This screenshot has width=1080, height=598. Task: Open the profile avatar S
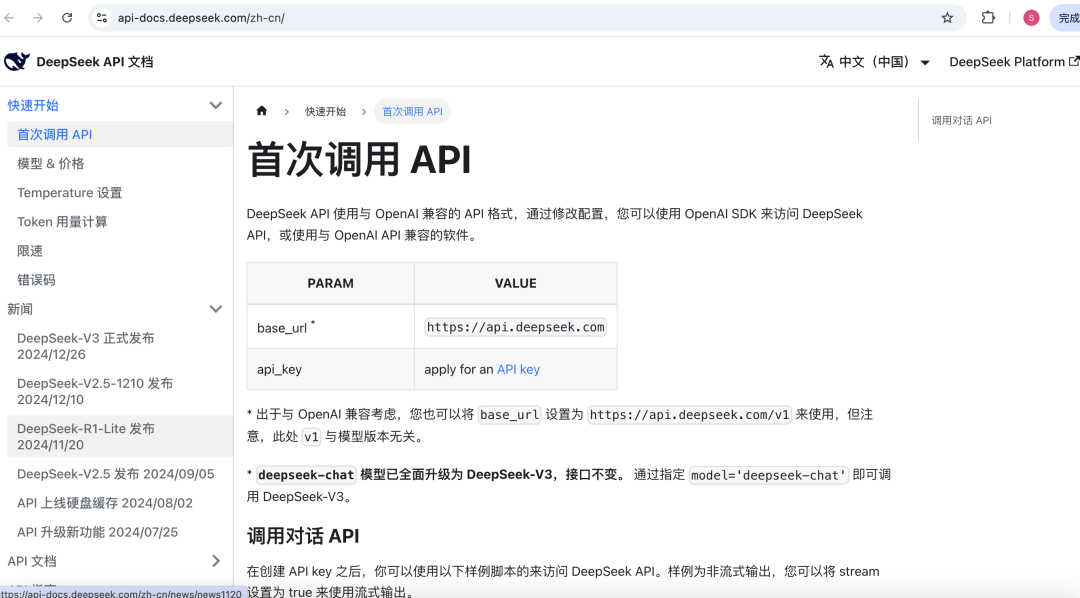1031,18
